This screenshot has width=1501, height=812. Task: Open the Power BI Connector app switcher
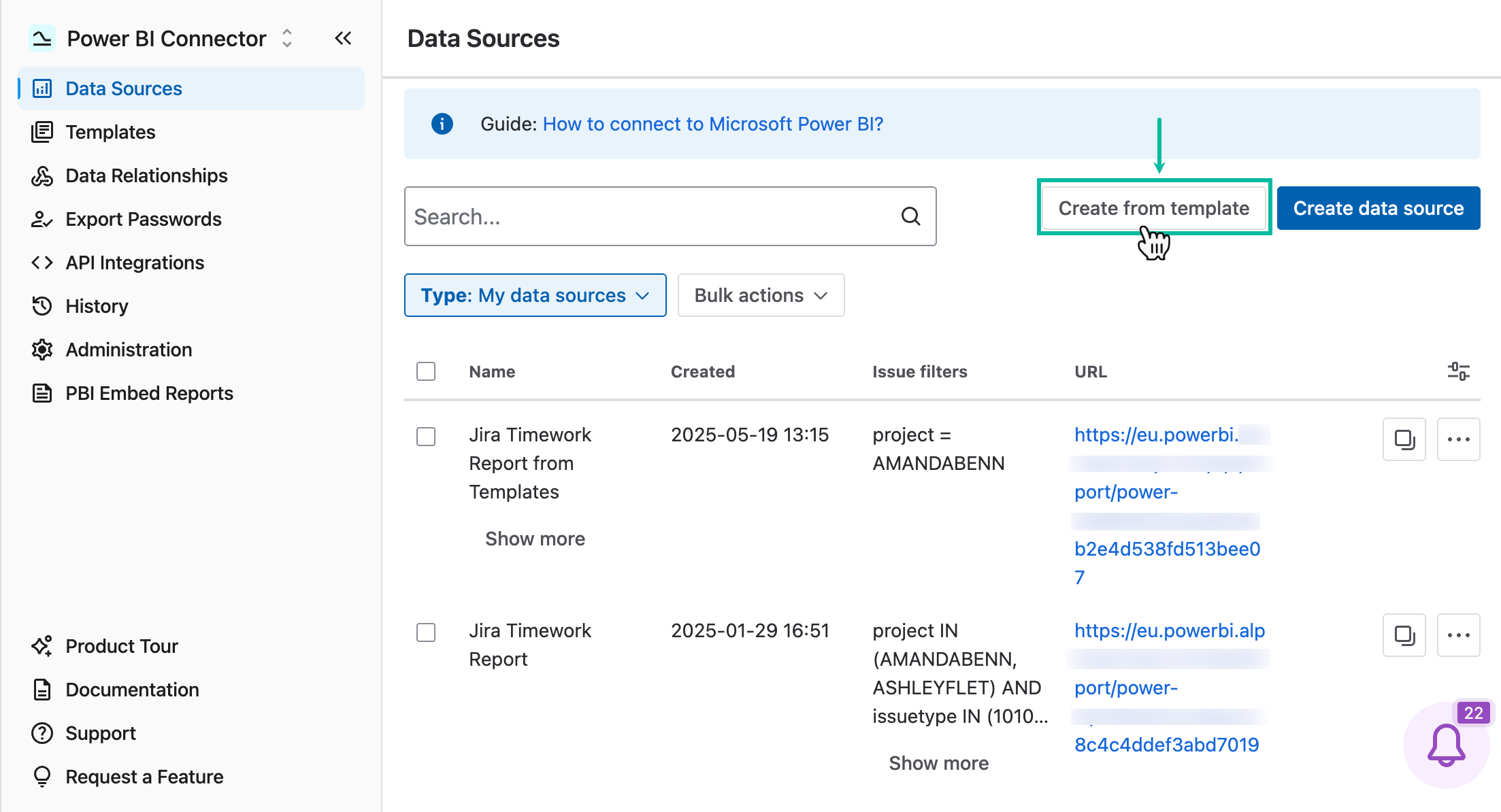287,38
